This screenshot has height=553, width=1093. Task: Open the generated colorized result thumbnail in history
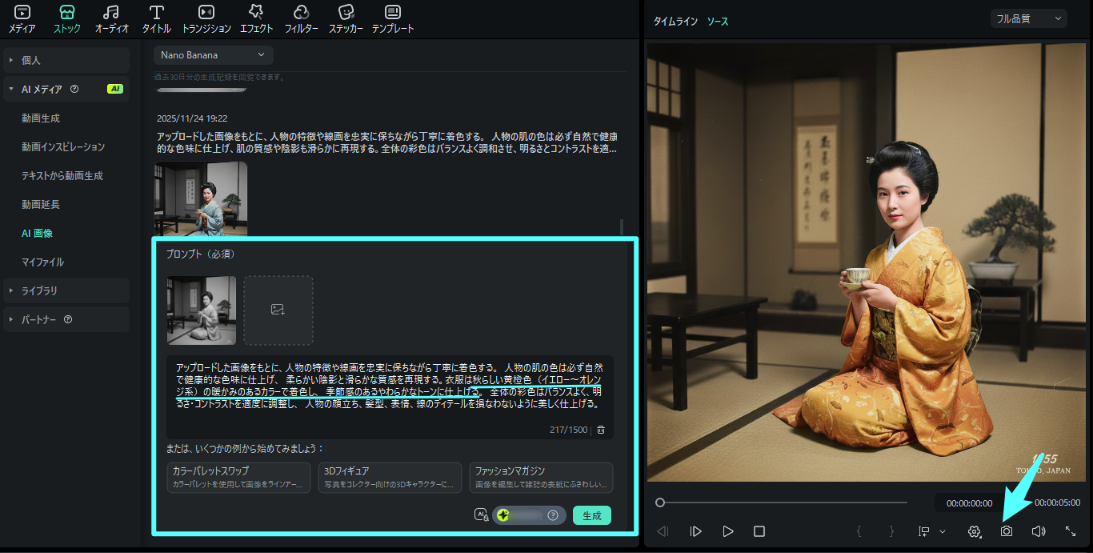tap(201, 199)
